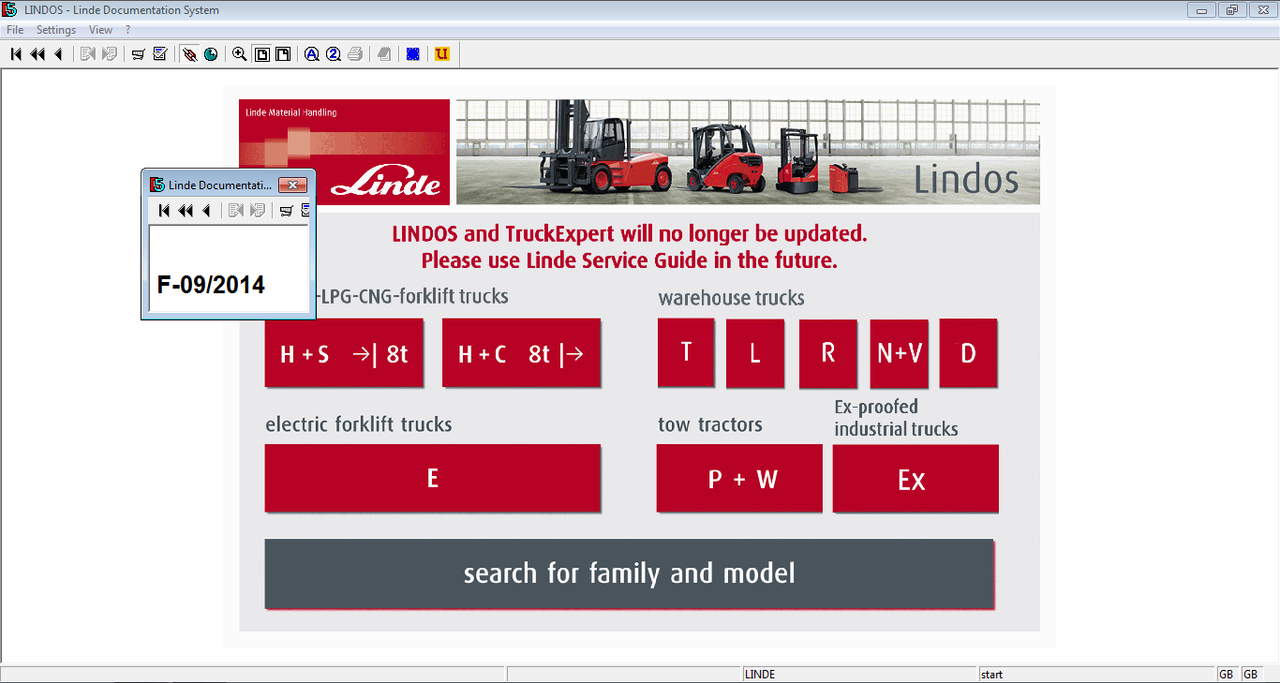Open warehouse trucks 'T' category
This screenshot has height=683, width=1280.
coord(686,353)
